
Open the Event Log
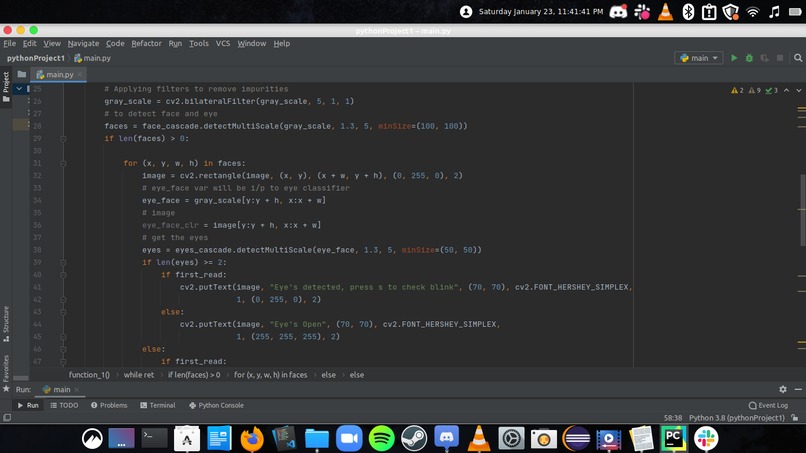(768, 405)
